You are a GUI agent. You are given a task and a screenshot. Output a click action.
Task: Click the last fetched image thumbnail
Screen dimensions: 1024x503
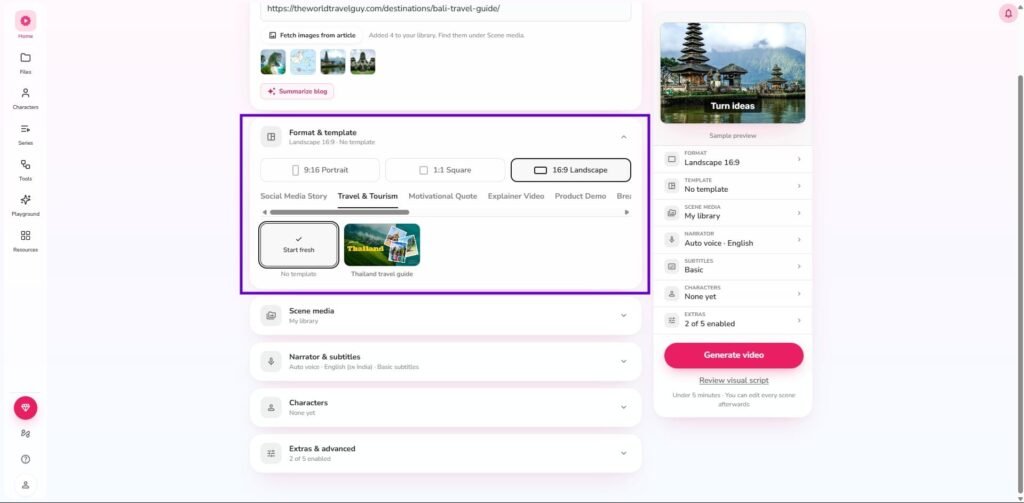(362, 62)
